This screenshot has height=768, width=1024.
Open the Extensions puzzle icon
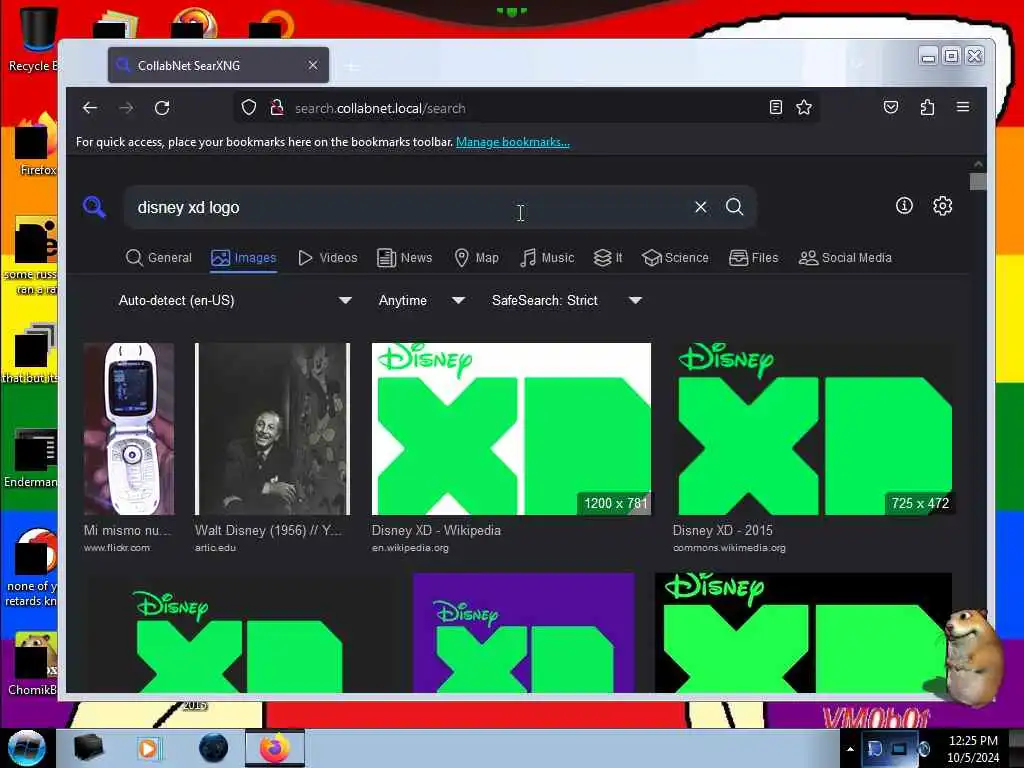click(x=927, y=107)
